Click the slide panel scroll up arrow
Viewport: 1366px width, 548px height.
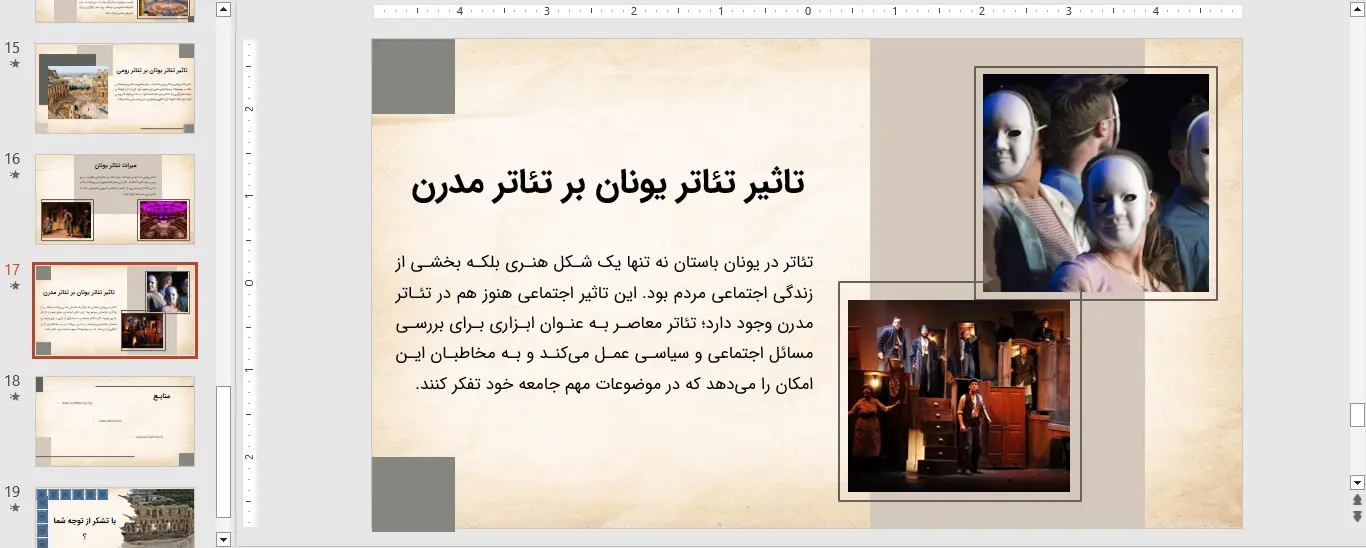tap(223, 10)
